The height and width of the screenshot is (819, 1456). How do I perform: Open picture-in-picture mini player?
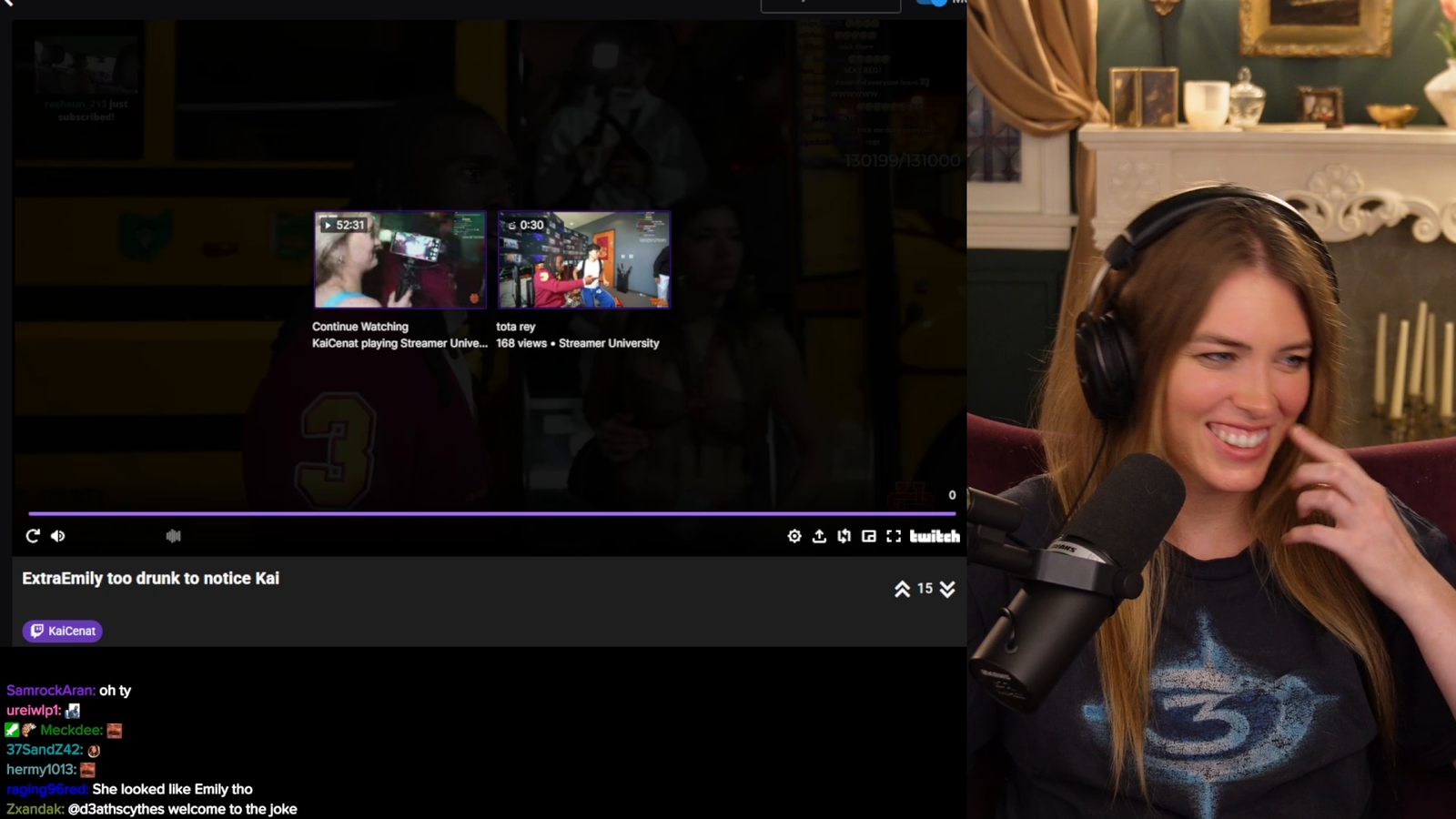(869, 536)
